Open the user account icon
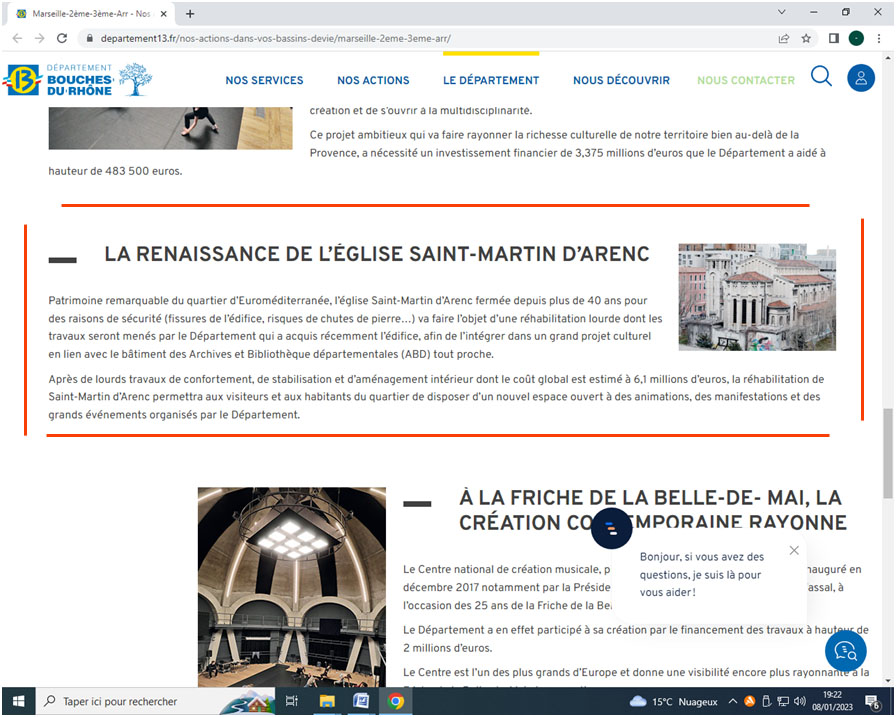This screenshot has width=896, height=717. click(860, 78)
